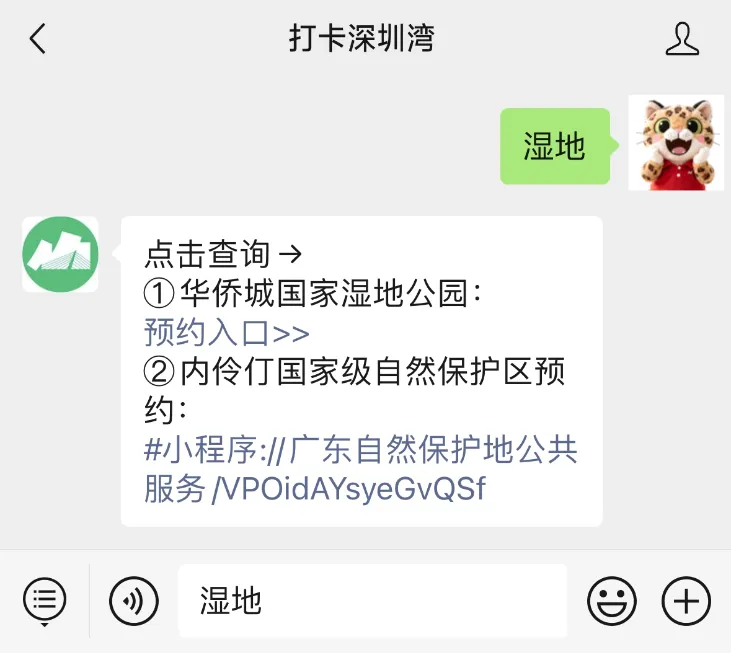Open the account profile icon at top right
This screenshot has width=731, height=653.
point(682,39)
